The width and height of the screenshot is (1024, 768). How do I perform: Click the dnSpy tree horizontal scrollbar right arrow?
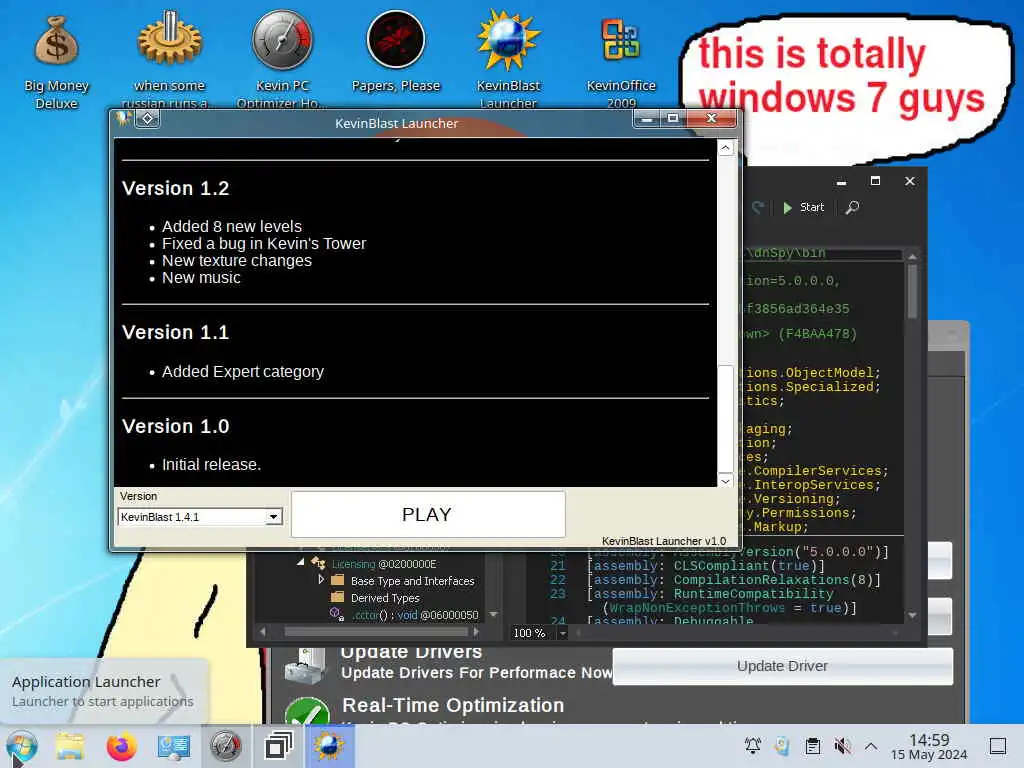point(476,632)
